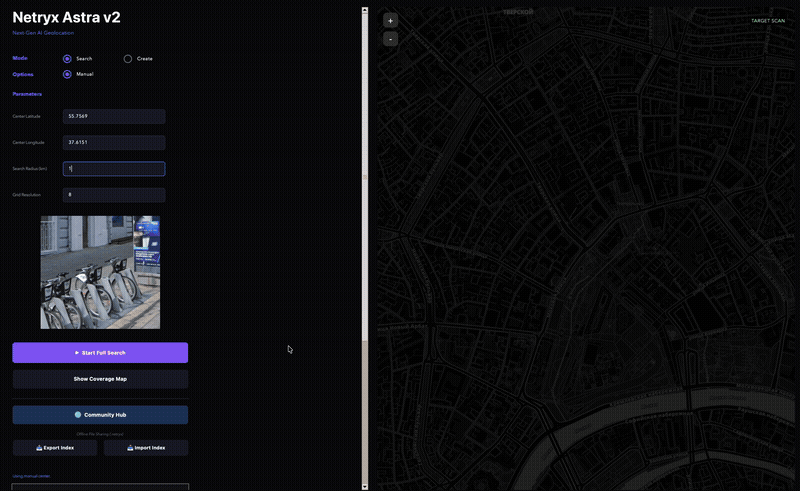Focus the Search Radius input

coord(114,168)
